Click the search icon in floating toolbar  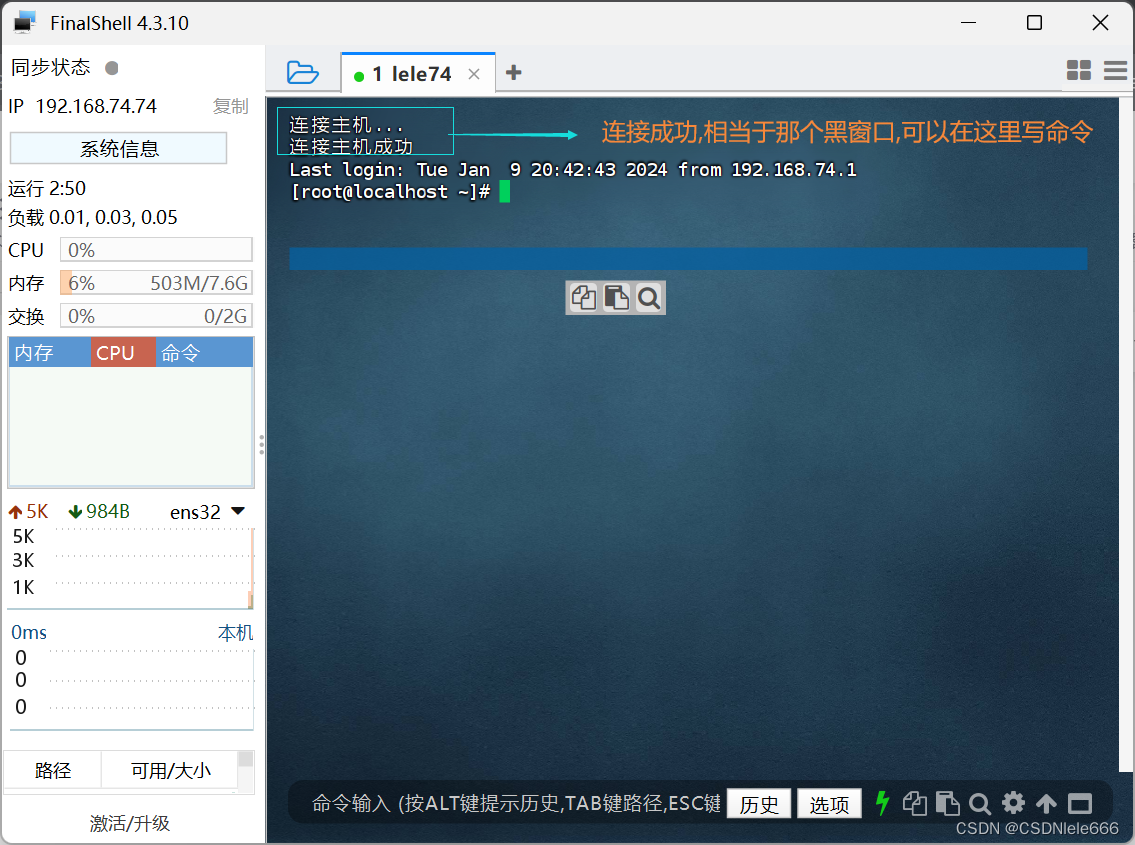[x=649, y=297]
